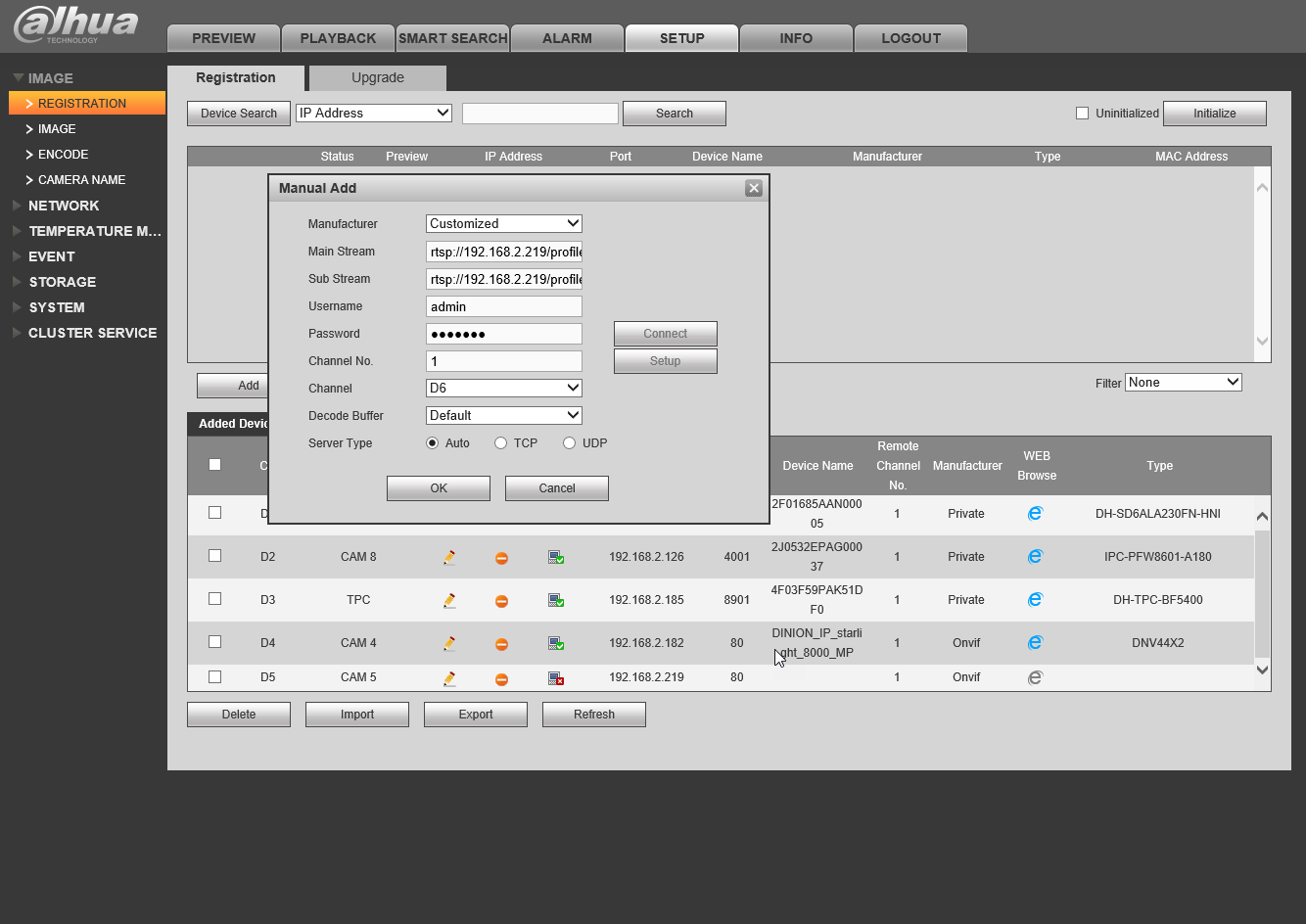Click the CAM 5 disconnected status icon
Viewport: 1306px width, 924px height.
tap(555, 677)
